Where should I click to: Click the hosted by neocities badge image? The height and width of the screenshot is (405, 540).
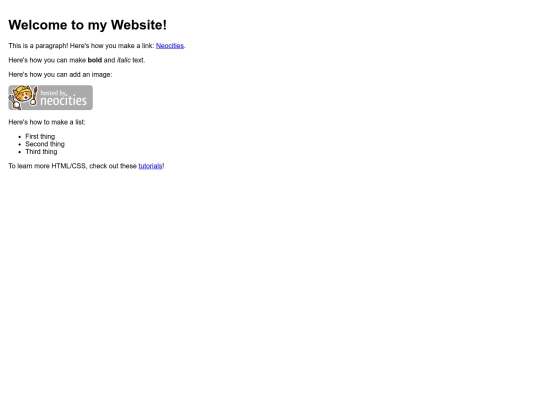(x=51, y=98)
